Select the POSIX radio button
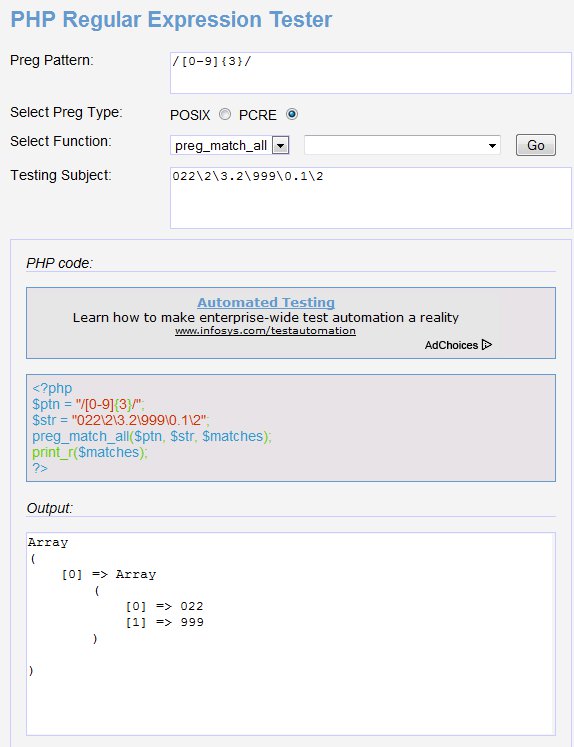Image resolution: width=574 pixels, height=747 pixels. (x=225, y=114)
